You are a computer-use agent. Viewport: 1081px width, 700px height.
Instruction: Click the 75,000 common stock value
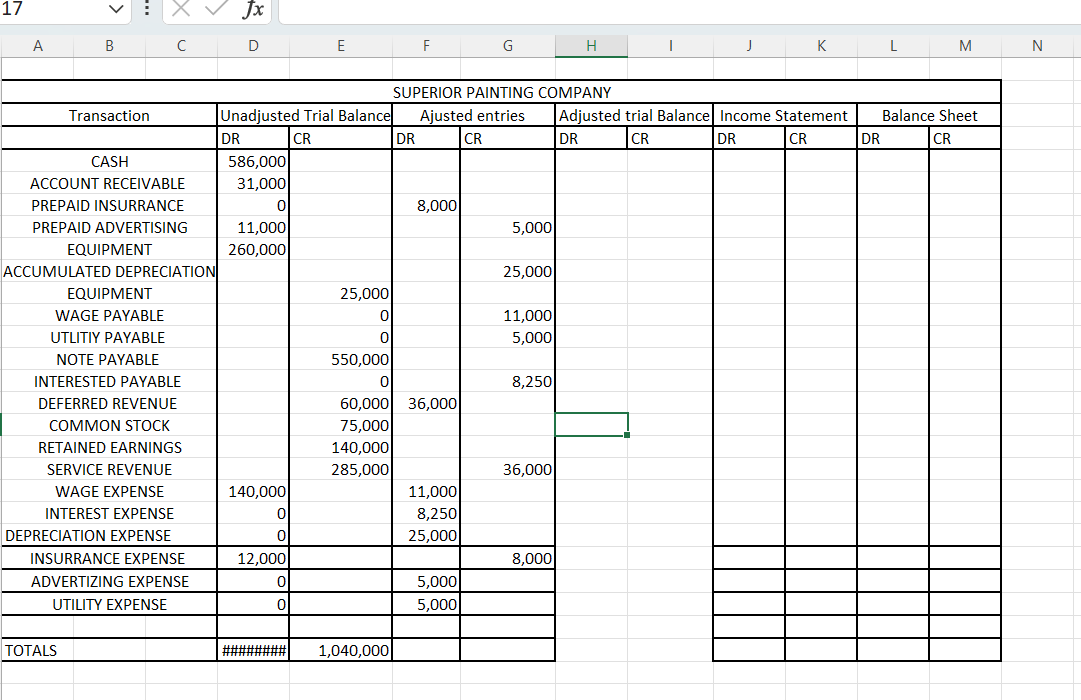click(341, 426)
